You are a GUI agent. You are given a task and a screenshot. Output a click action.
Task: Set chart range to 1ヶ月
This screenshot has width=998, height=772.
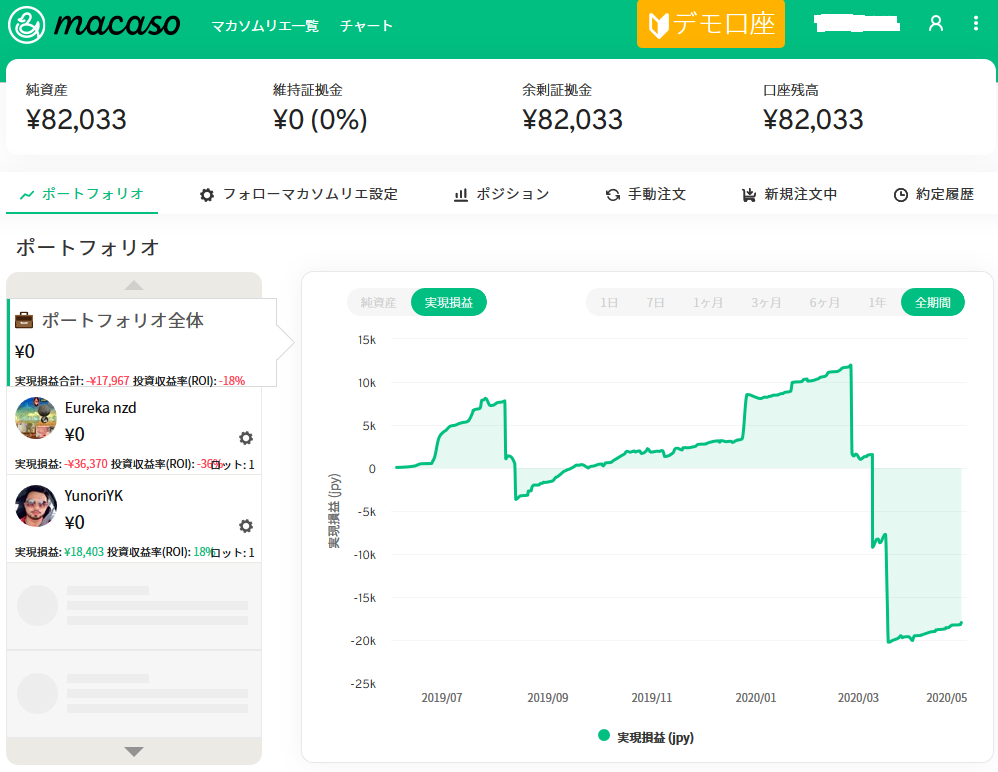708,302
